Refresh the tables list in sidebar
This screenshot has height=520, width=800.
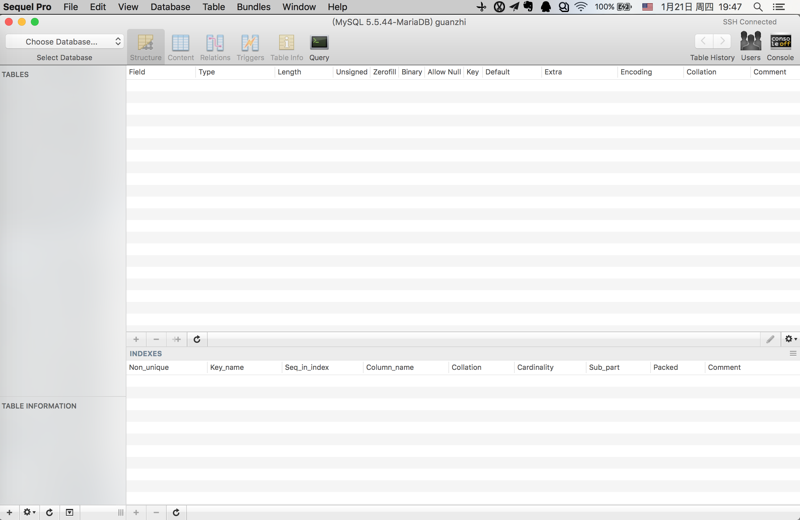(x=49, y=512)
